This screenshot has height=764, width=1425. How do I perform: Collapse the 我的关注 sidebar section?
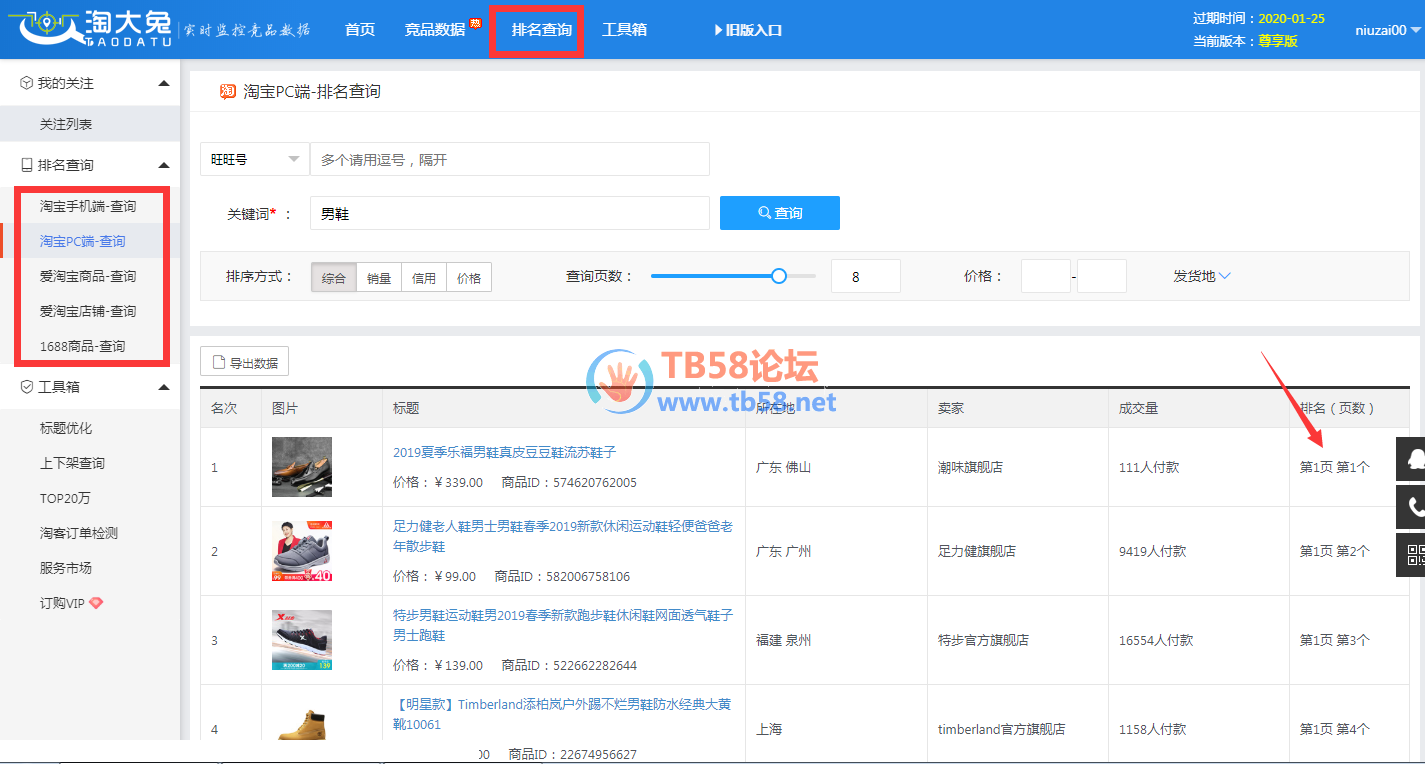click(x=164, y=83)
